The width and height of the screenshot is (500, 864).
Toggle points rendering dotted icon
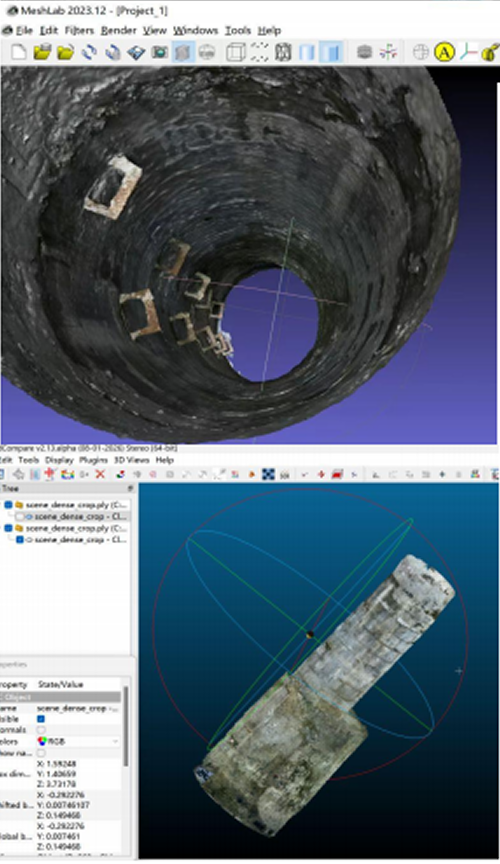pyautogui.click(x=259, y=52)
